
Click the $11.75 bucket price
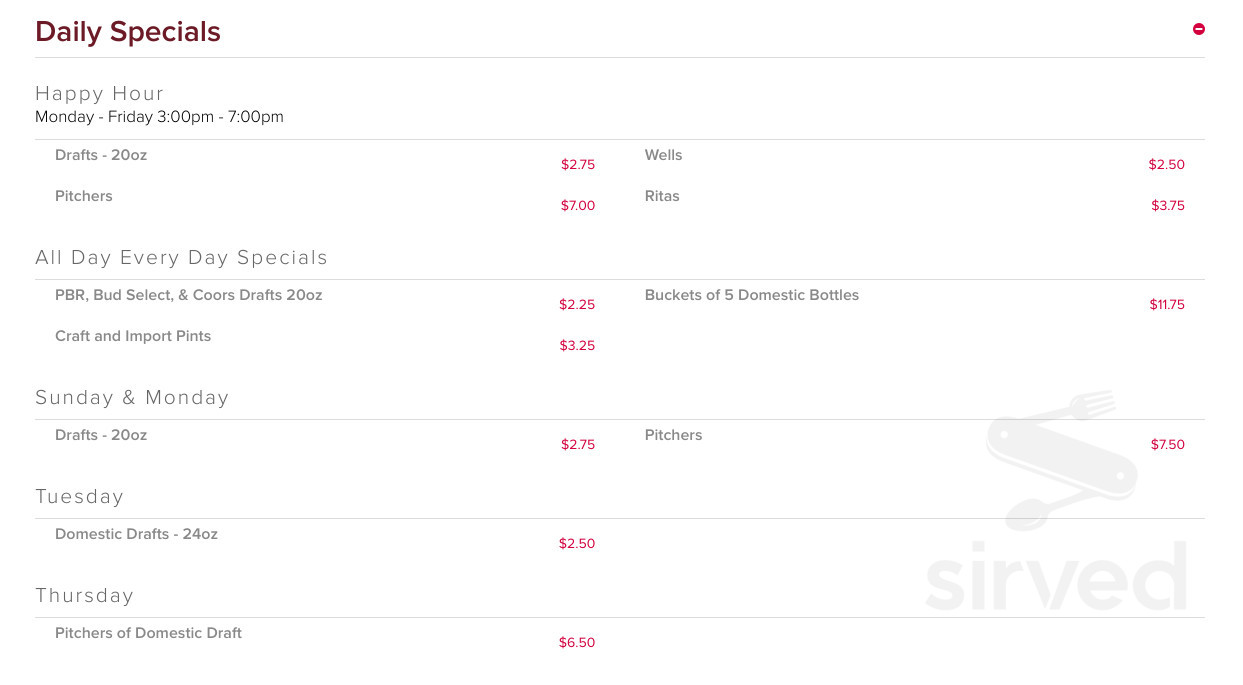[x=1167, y=304]
